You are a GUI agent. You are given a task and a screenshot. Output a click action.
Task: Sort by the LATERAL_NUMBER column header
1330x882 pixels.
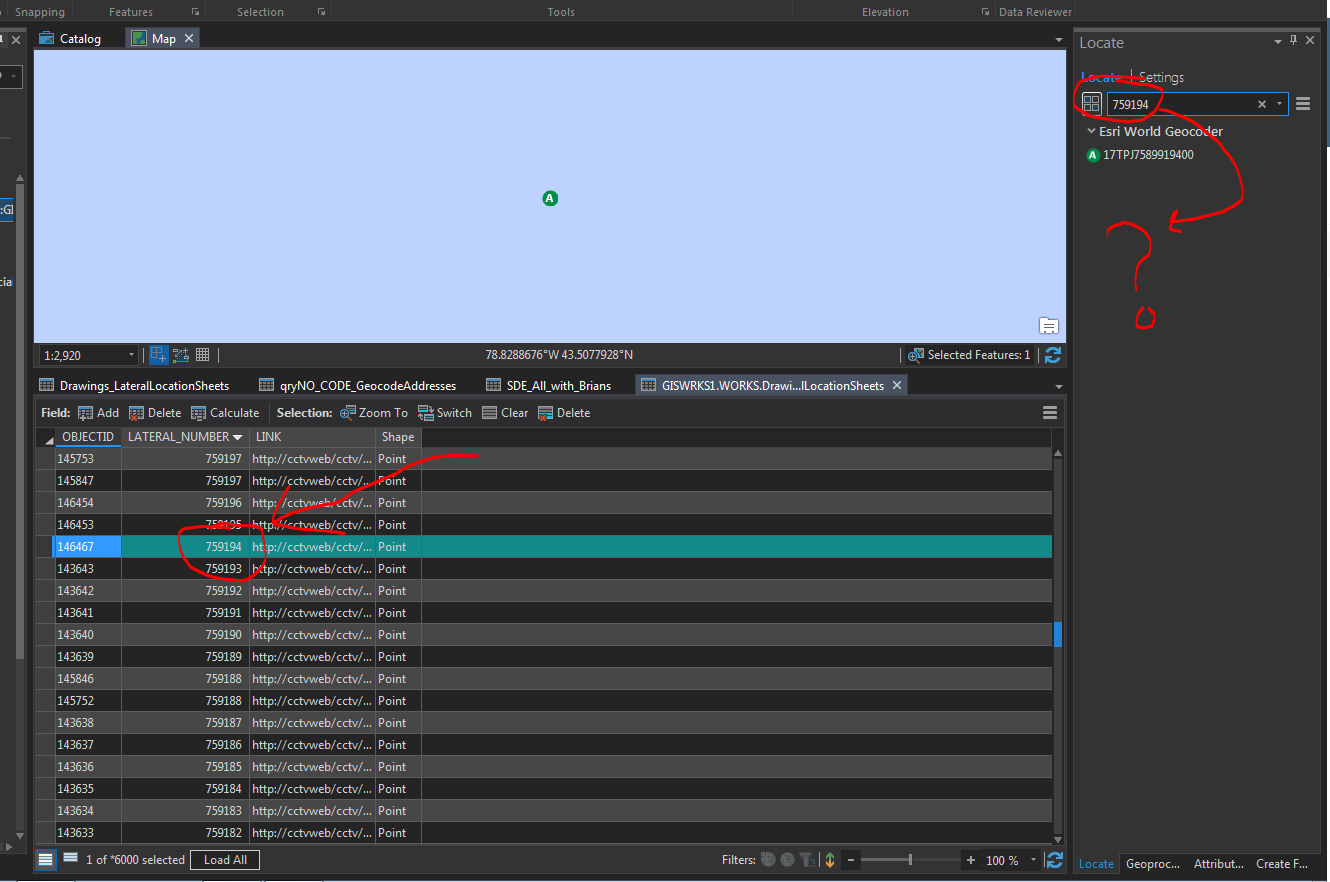185,437
